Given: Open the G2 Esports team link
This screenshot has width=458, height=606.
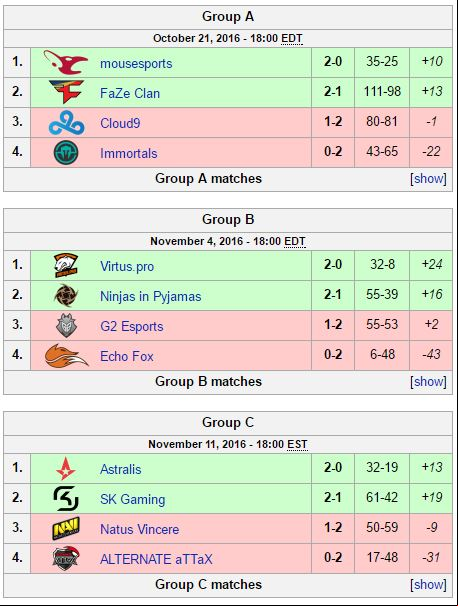Looking at the screenshot, I should click(132, 326).
